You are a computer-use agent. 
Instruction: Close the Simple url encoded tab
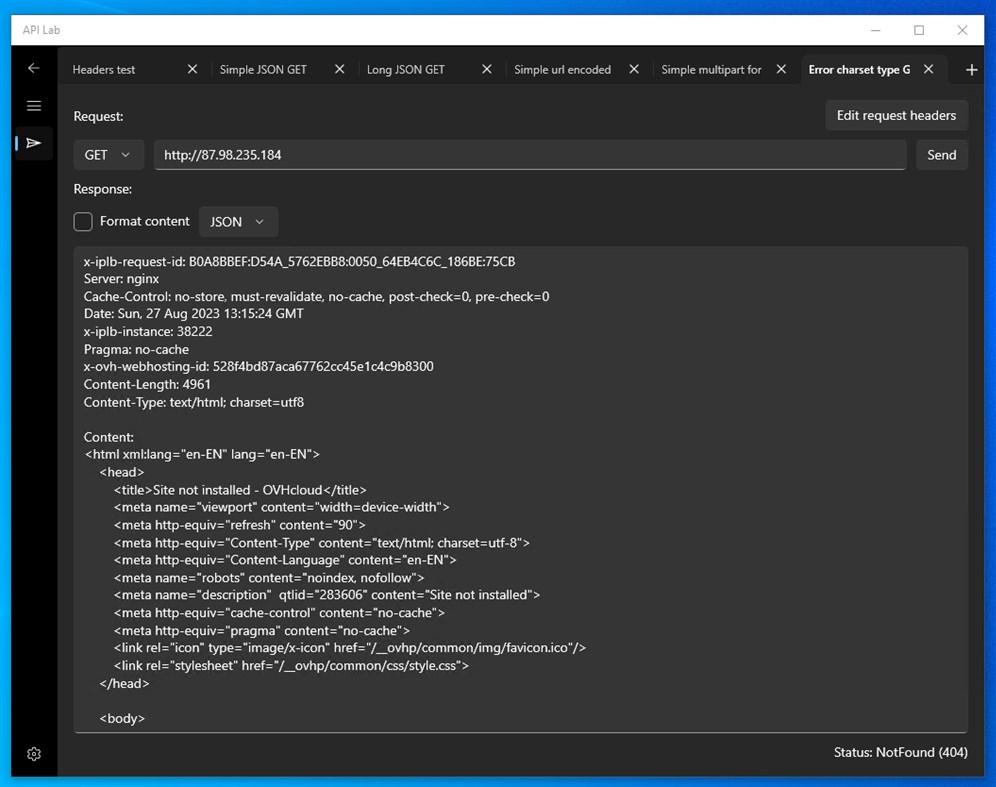point(634,69)
